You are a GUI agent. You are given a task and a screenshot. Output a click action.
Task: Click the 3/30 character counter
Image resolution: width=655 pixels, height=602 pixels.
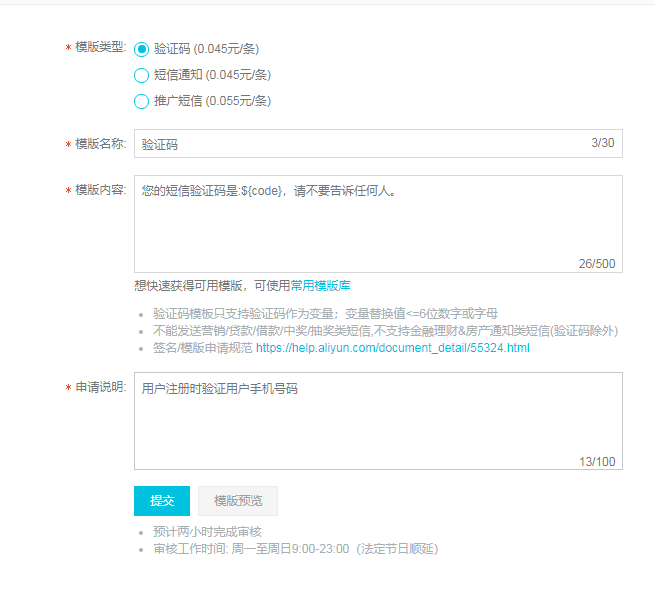pos(603,143)
